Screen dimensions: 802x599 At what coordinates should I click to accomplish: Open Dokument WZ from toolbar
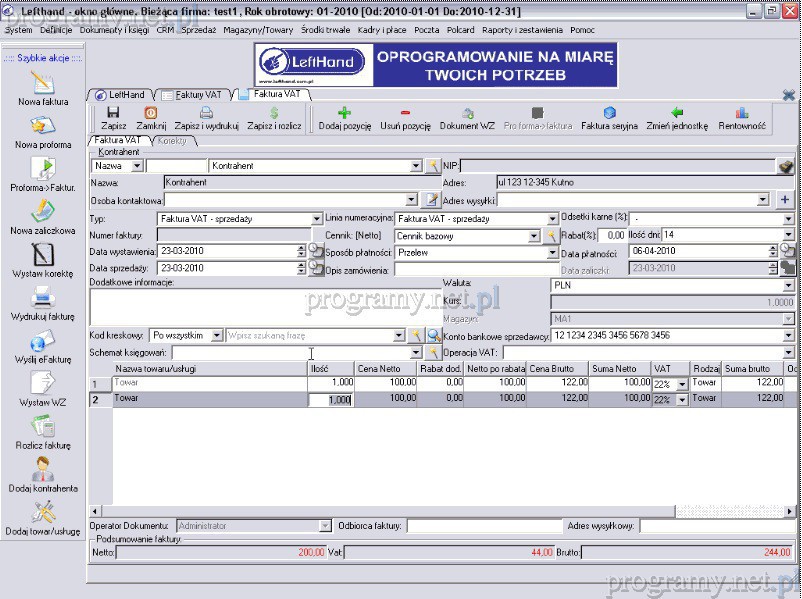pyautogui.click(x=467, y=114)
